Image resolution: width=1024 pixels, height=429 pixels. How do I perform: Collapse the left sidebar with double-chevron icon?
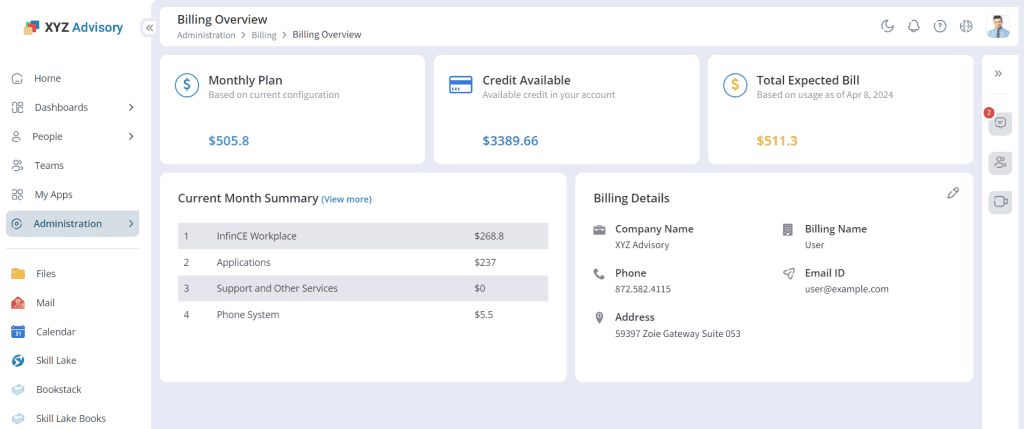[x=150, y=27]
